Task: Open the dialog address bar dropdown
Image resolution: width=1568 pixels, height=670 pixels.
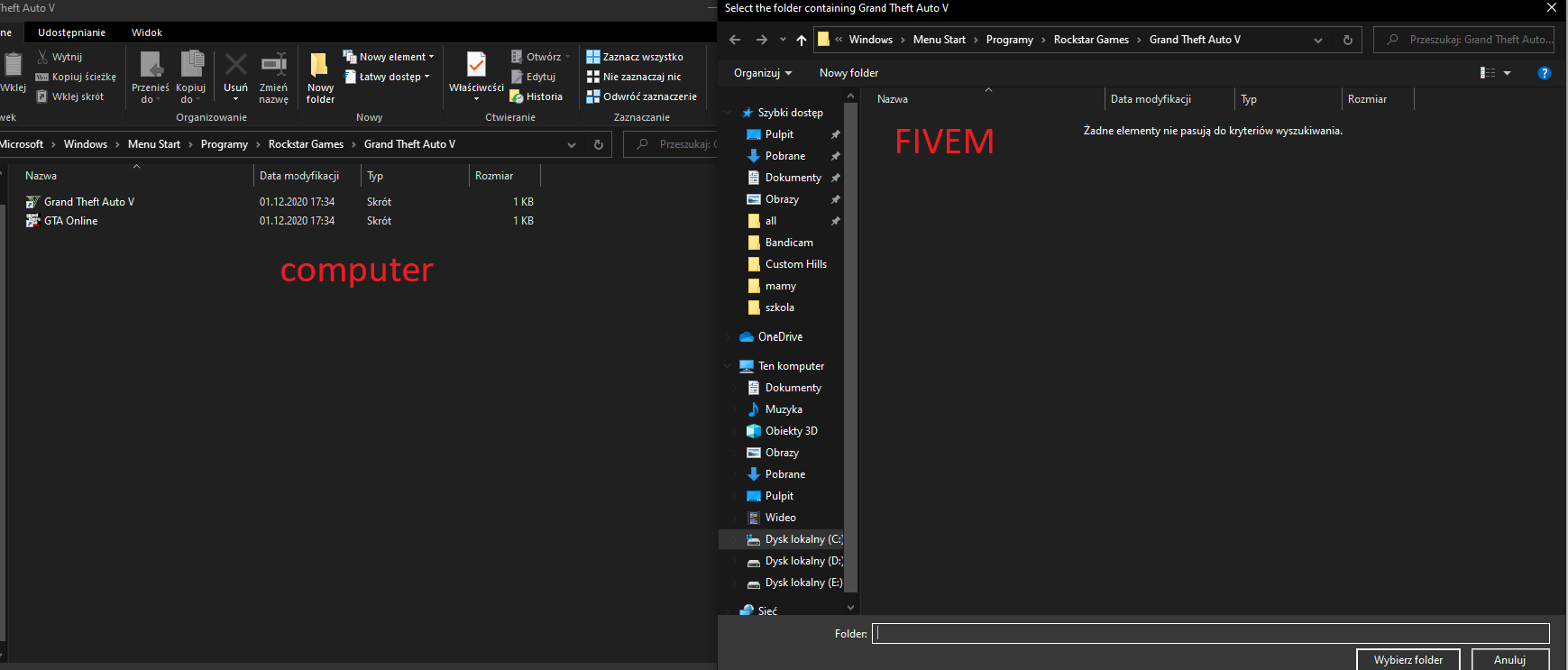Action: point(1318,40)
